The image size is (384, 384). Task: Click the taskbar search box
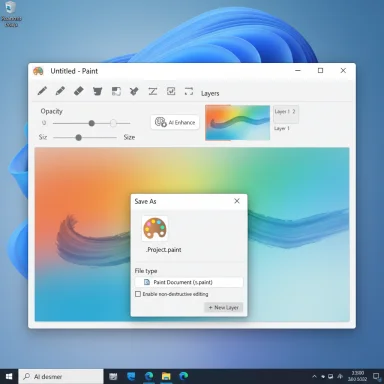coord(61,377)
